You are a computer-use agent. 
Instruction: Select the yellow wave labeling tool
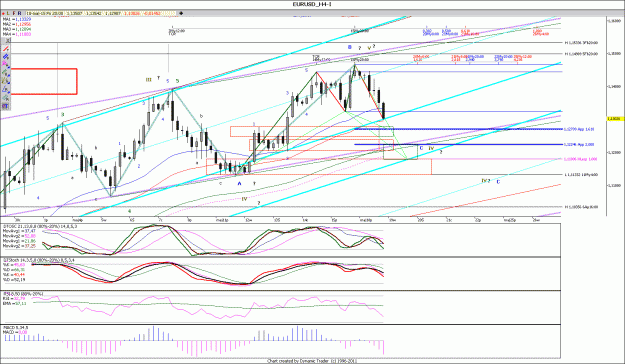6,81
